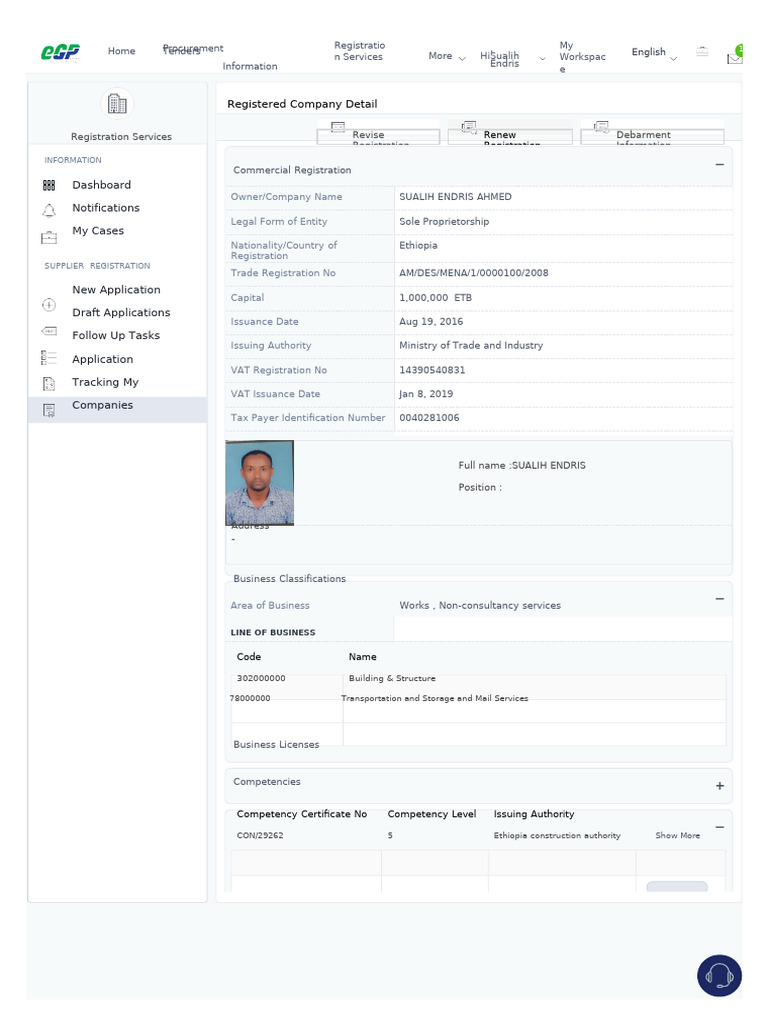
Task: Click the Revise Registration icon
Action: coord(338,127)
